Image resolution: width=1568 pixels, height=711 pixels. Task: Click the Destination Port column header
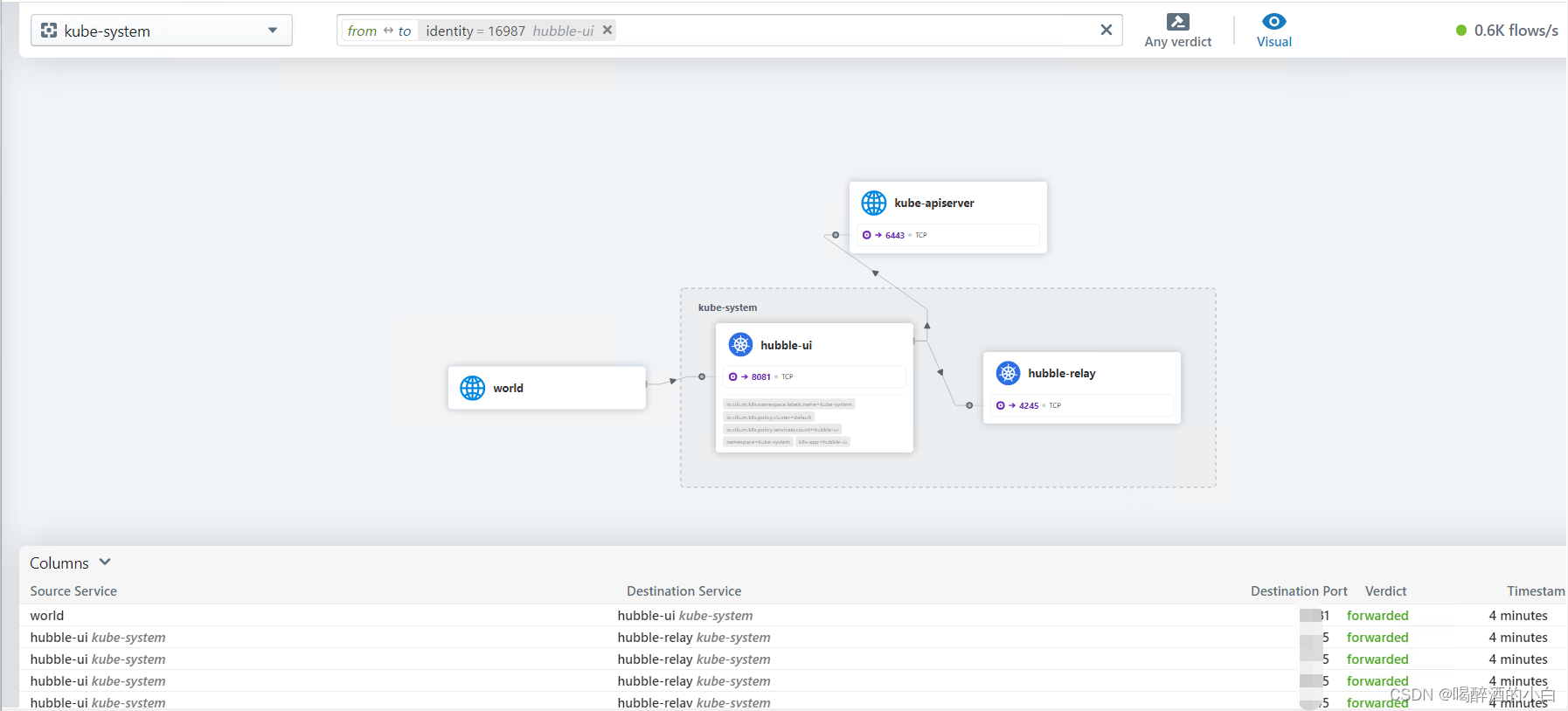point(1299,591)
